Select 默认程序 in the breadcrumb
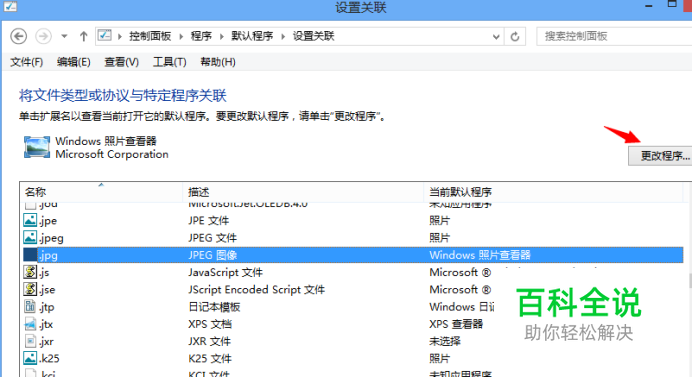The image size is (692, 377). tap(252, 36)
